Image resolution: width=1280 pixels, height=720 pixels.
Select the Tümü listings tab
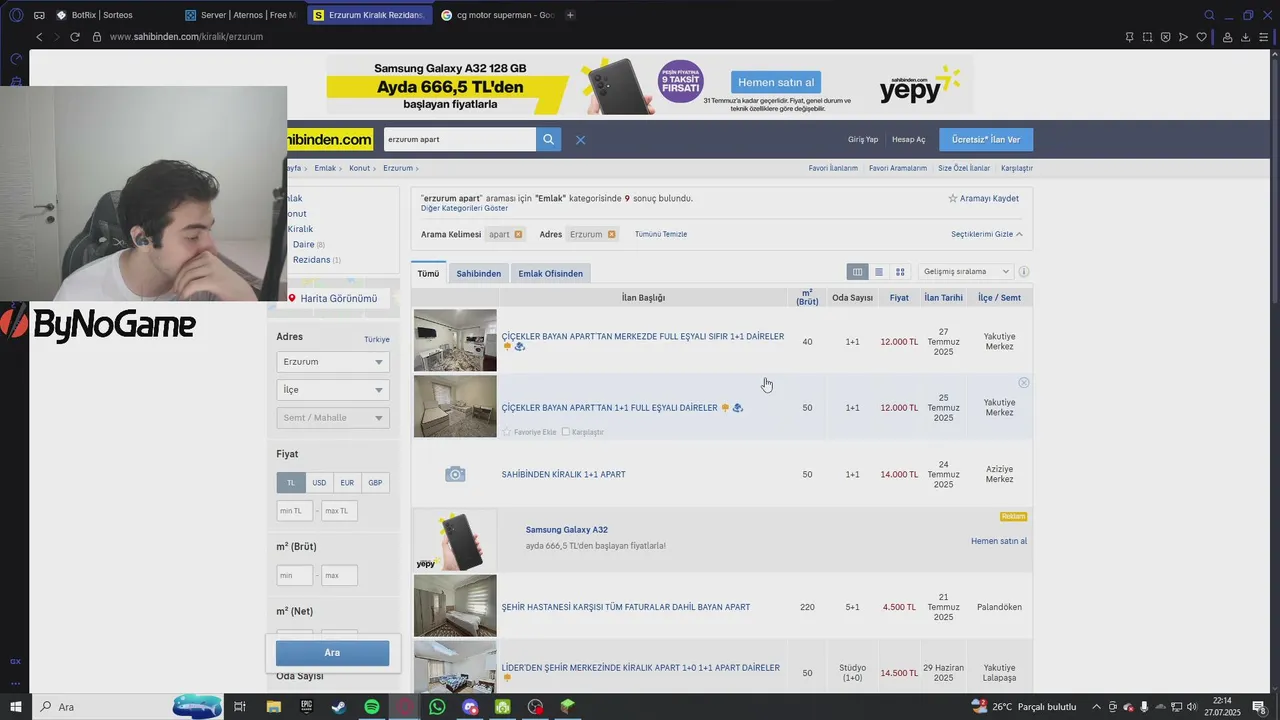click(428, 273)
